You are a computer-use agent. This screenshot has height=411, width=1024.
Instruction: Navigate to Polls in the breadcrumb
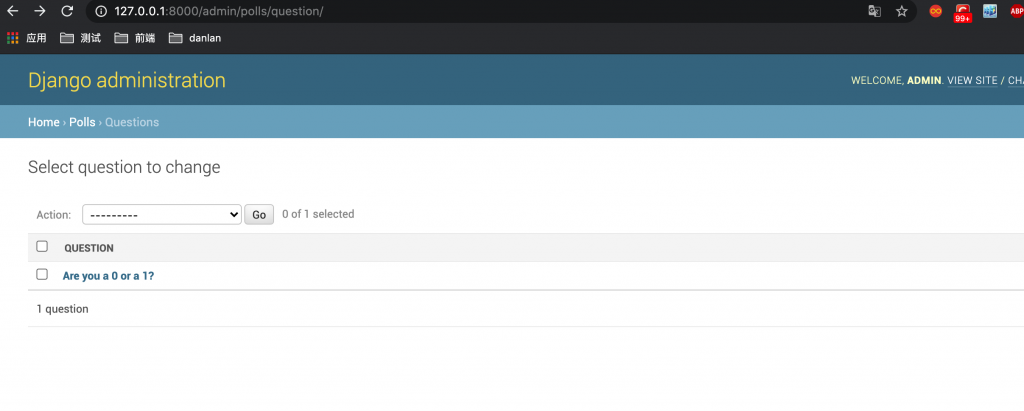pos(82,122)
